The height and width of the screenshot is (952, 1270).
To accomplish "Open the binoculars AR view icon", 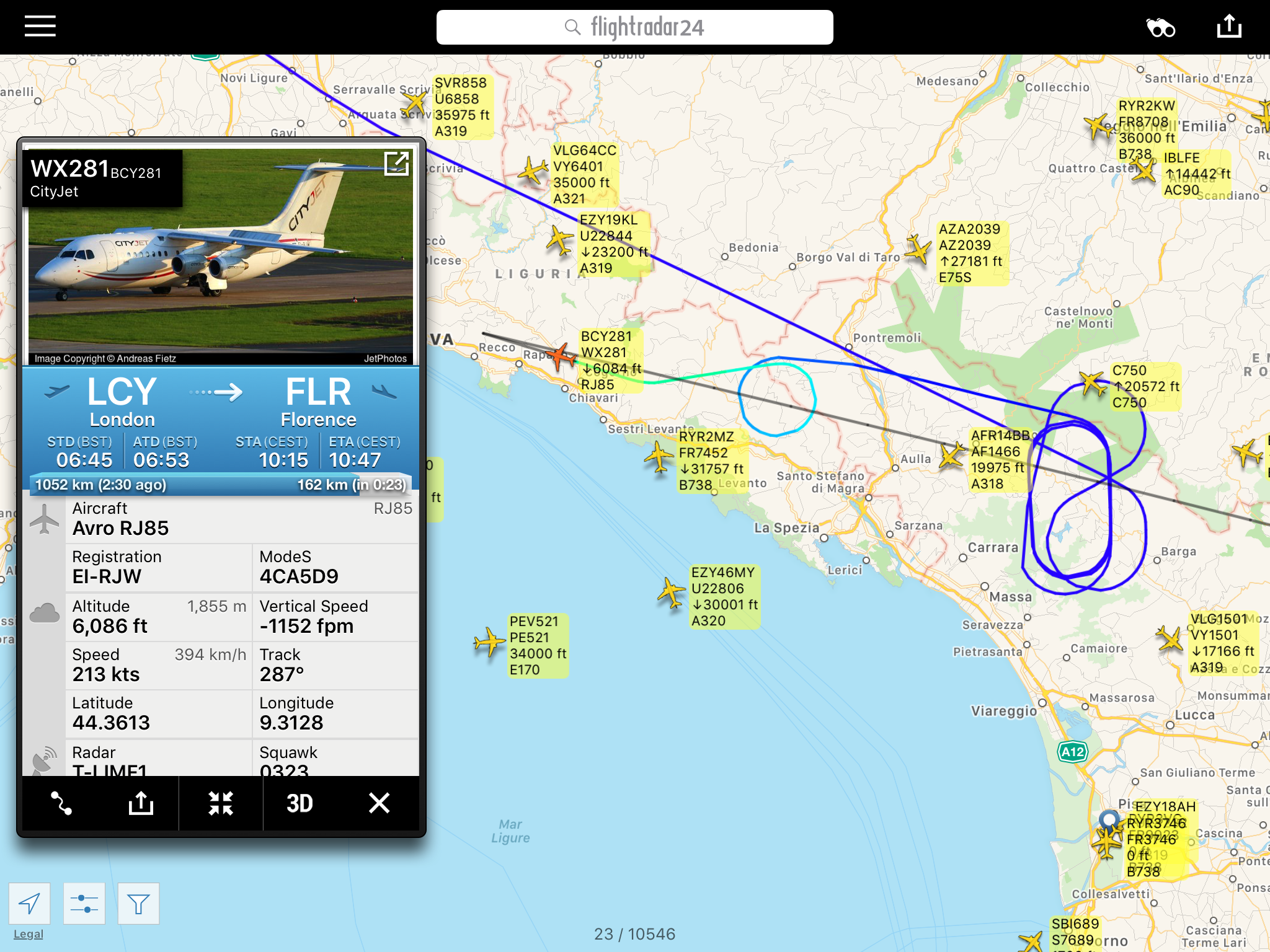I will click(1160, 28).
